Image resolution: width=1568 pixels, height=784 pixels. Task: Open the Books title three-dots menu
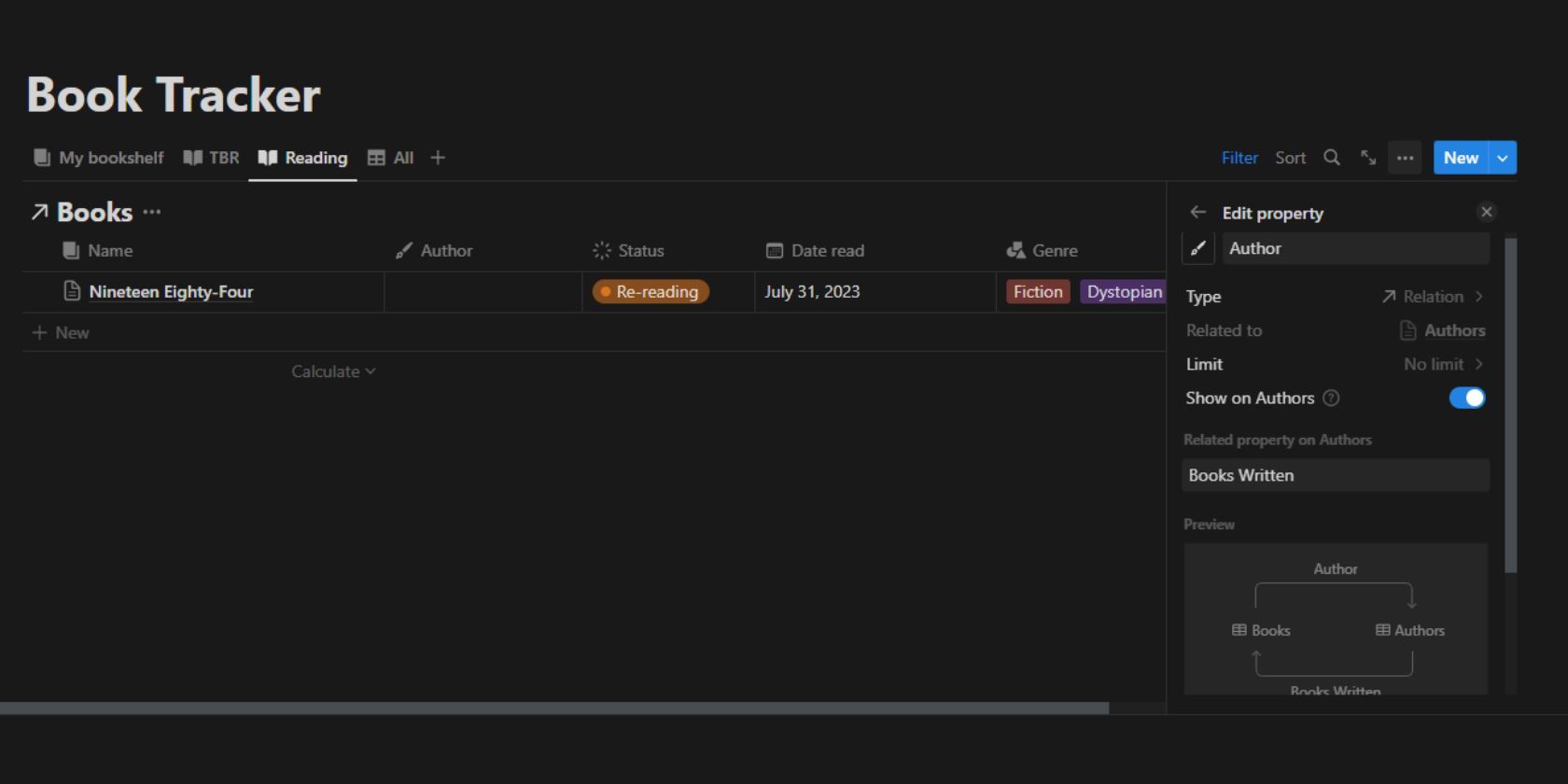pyautogui.click(x=152, y=212)
